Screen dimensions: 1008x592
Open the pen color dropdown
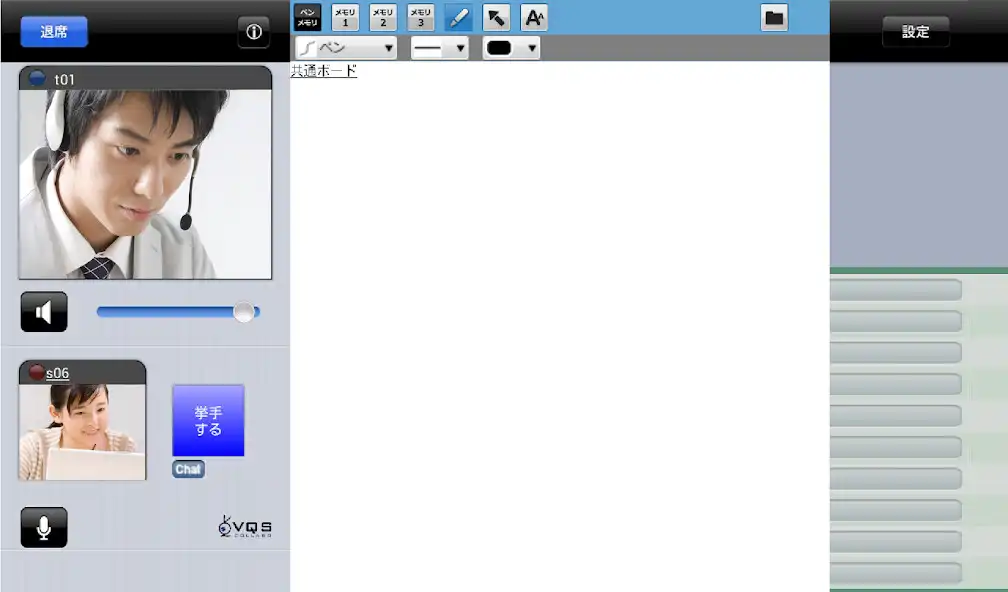pyautogui.click(x=511, y=48)
